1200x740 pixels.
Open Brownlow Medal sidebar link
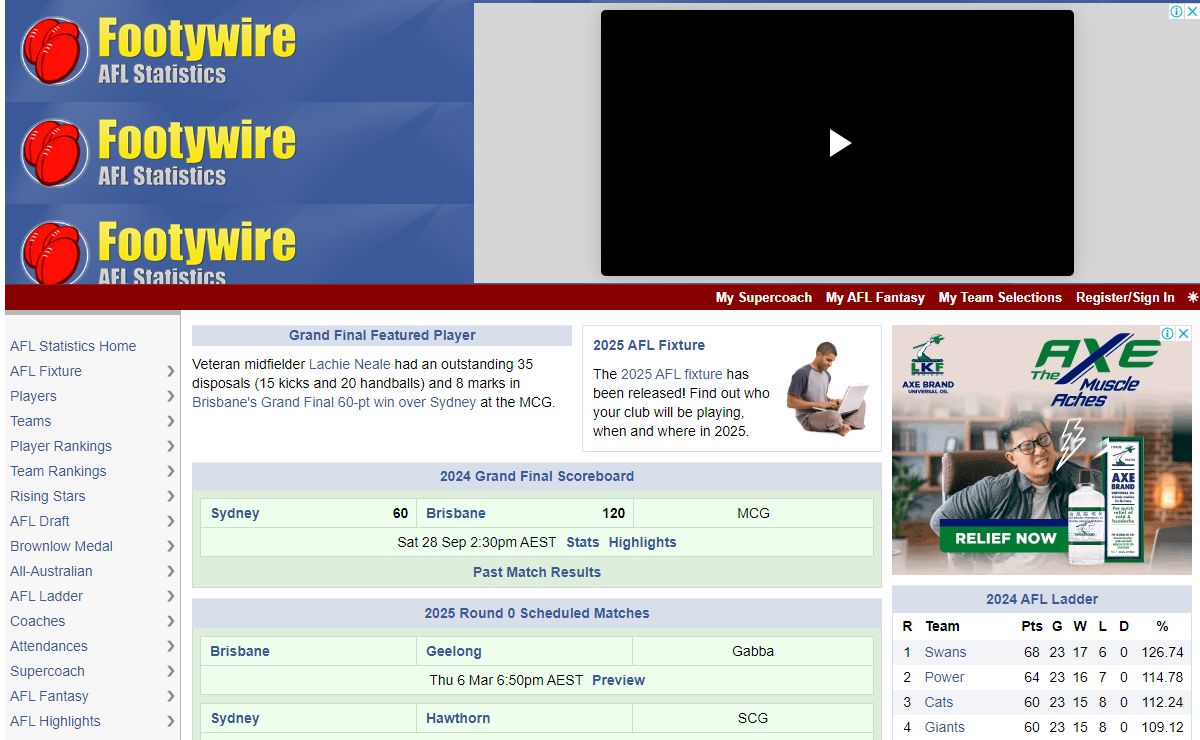[61, 546]
